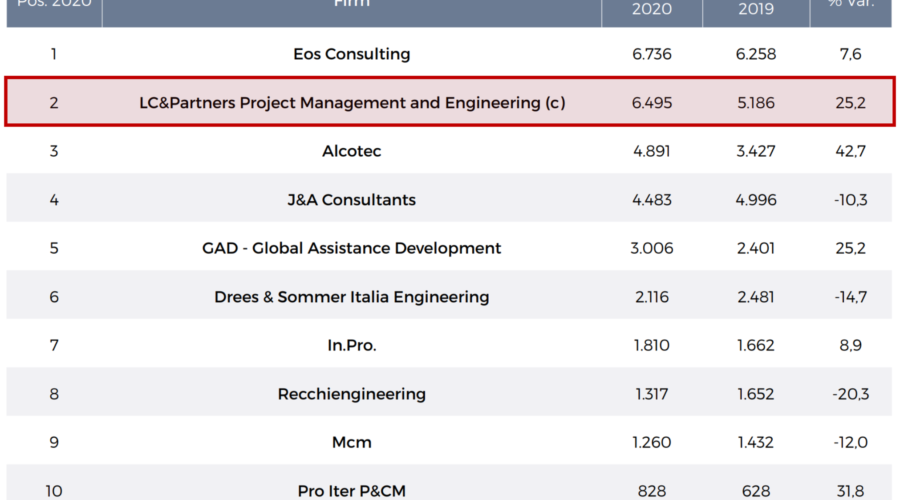Select the 7,6 variation for Eos Consulting
Viewport: 900px width, 500px height.
[x=851, y=54]
